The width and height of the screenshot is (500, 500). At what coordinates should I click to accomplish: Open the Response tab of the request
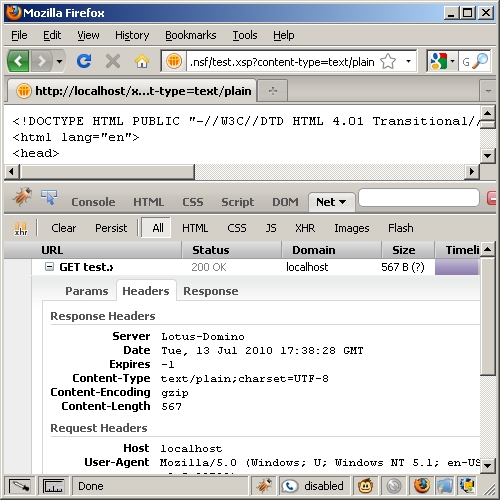(x=211, y=291)
